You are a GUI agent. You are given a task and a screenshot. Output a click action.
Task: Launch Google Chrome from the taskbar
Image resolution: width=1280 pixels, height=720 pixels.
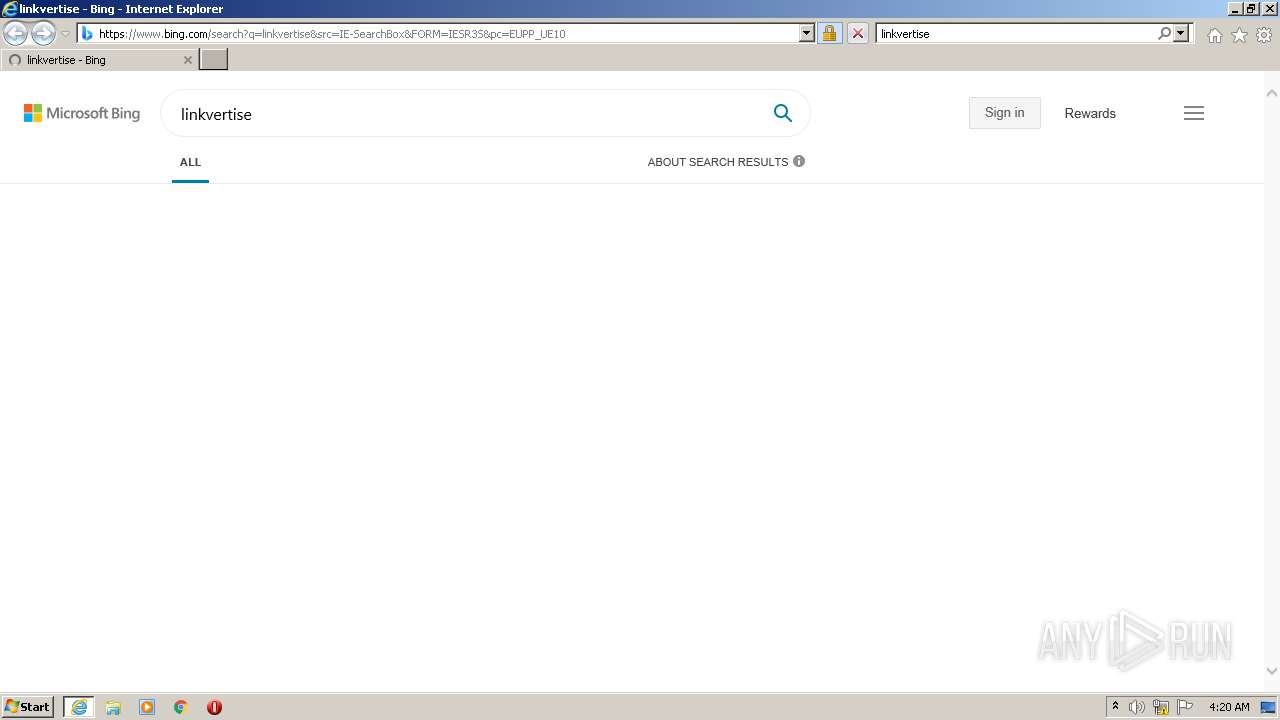tap(181, 707)
